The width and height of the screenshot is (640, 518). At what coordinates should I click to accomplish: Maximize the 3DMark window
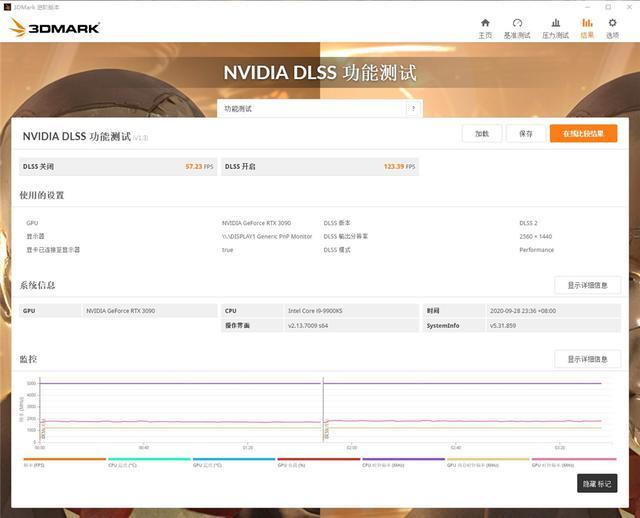[x=608, y=7]
